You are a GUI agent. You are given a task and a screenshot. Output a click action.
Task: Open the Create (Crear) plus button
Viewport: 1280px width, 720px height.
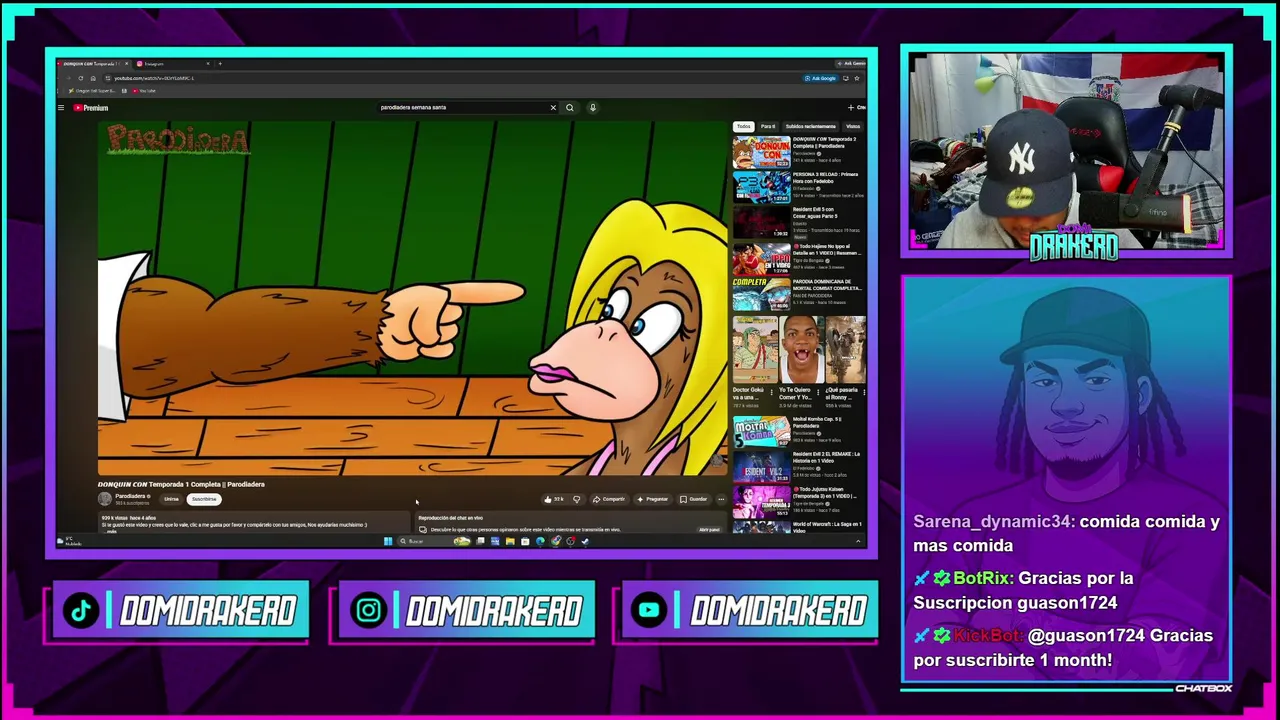856,108
